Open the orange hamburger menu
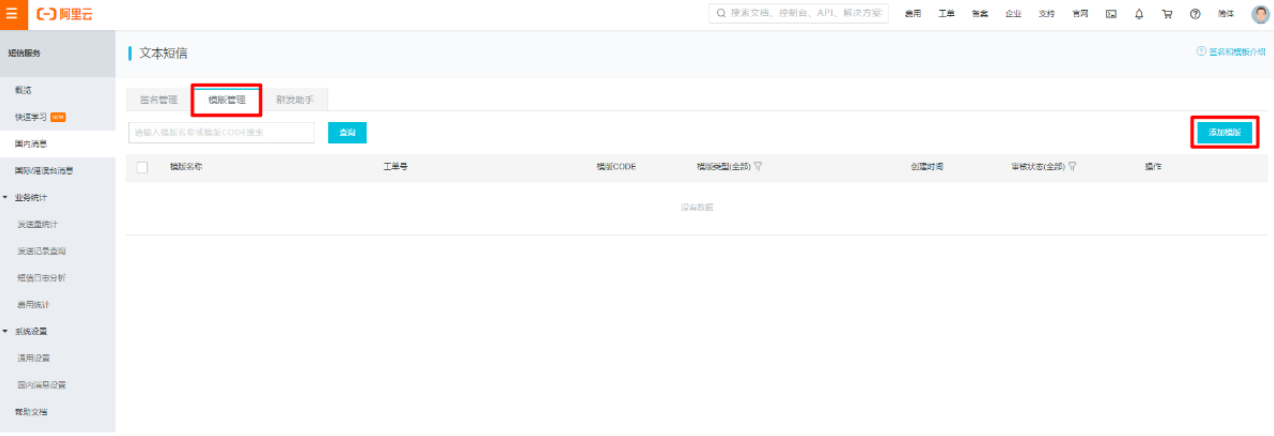Image resolution: width=1274 pixels, height=436 pixels. pos(11,14)
